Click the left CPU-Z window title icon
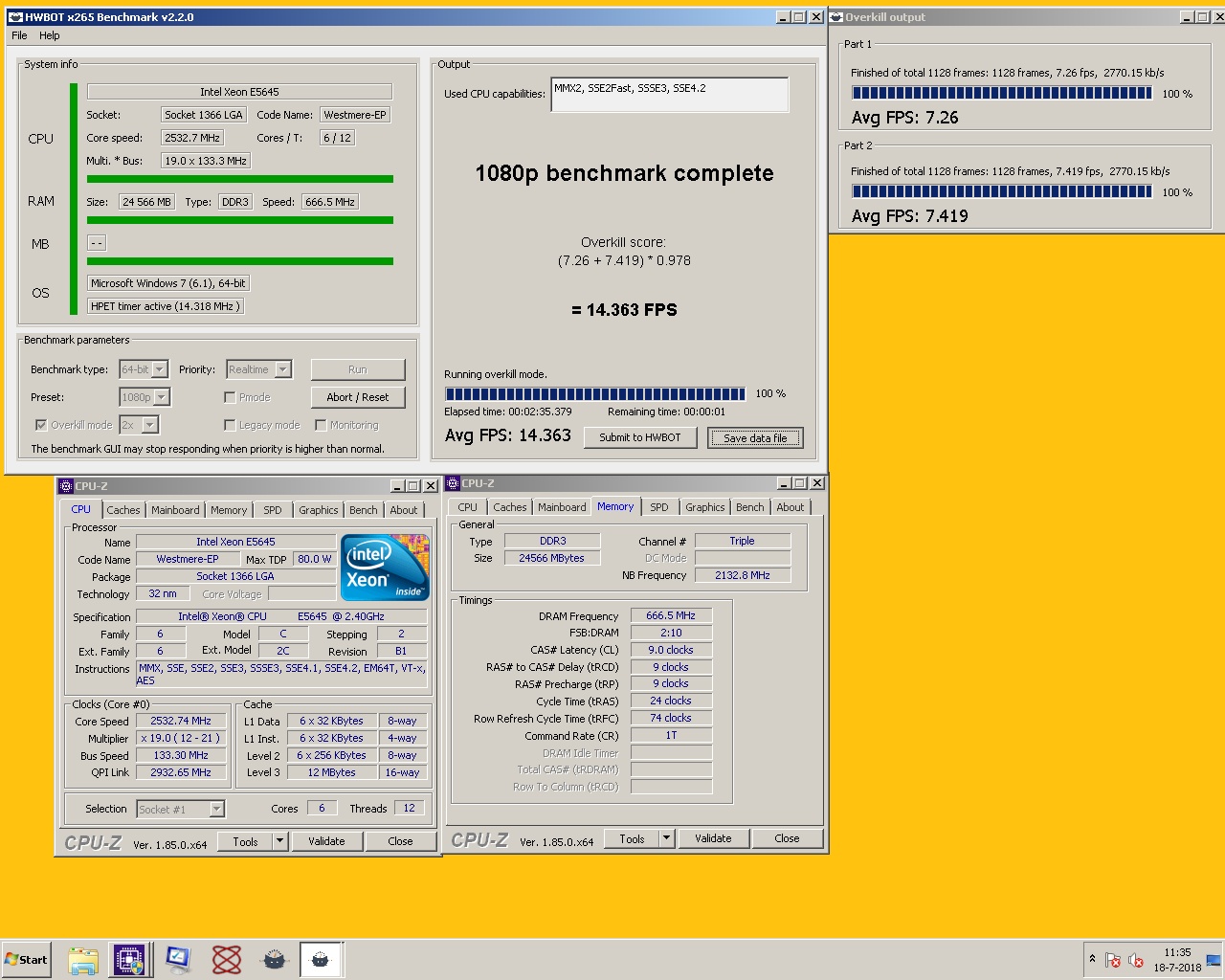This screenshot has width=1225, height=980. click(x=66, y=486)
